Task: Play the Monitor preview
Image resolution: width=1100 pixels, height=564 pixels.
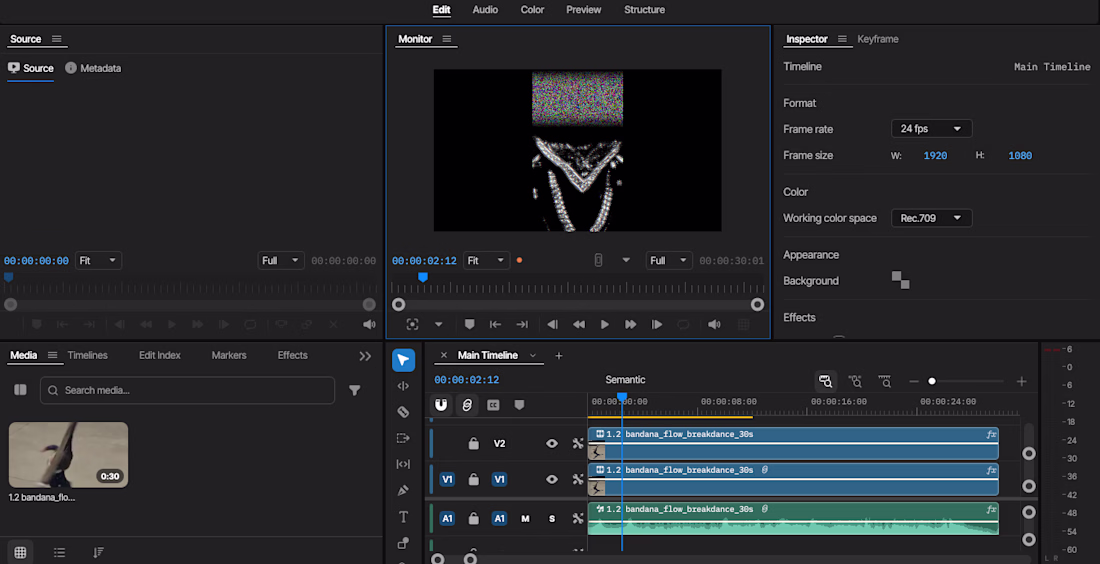Action: click(604, 324)
